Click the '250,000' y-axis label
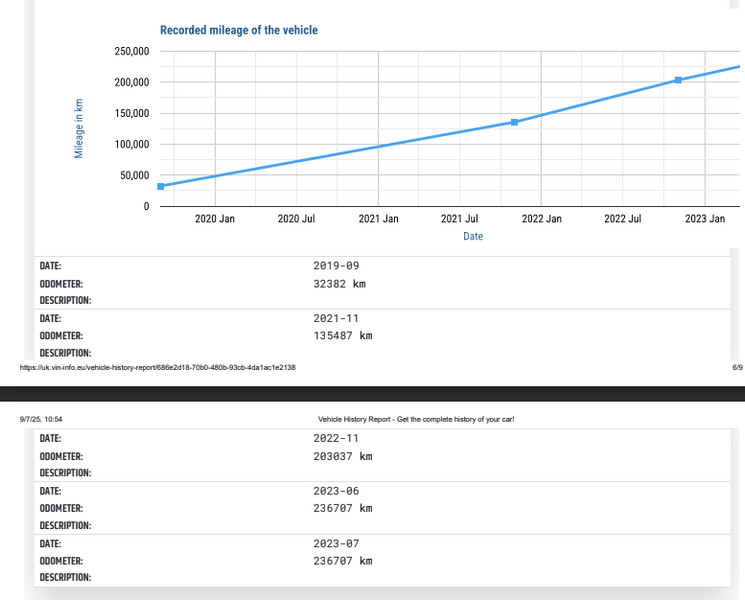 click(x=132, y=51)
